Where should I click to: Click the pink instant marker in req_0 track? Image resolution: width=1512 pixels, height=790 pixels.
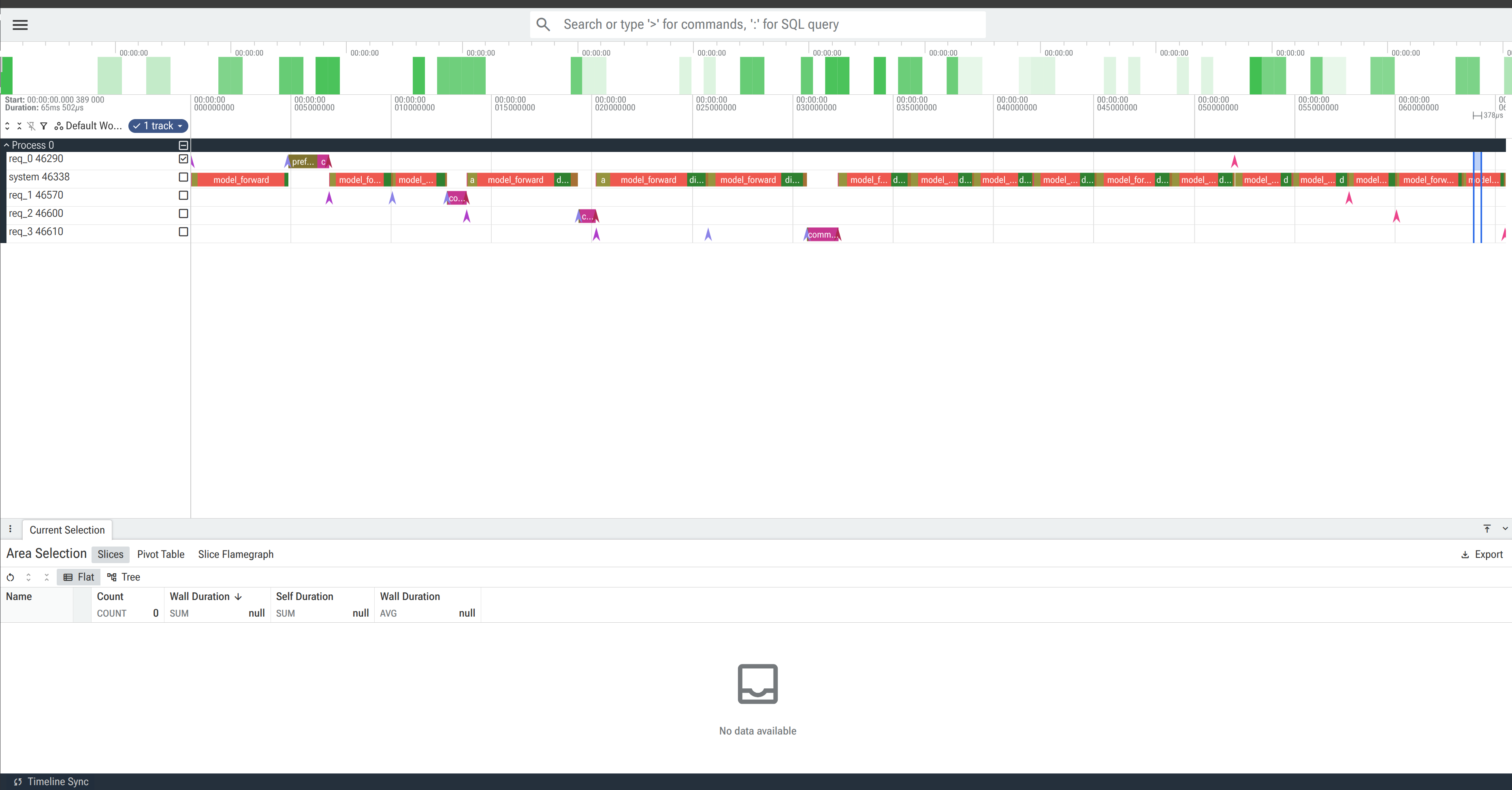click(1235, 161)
